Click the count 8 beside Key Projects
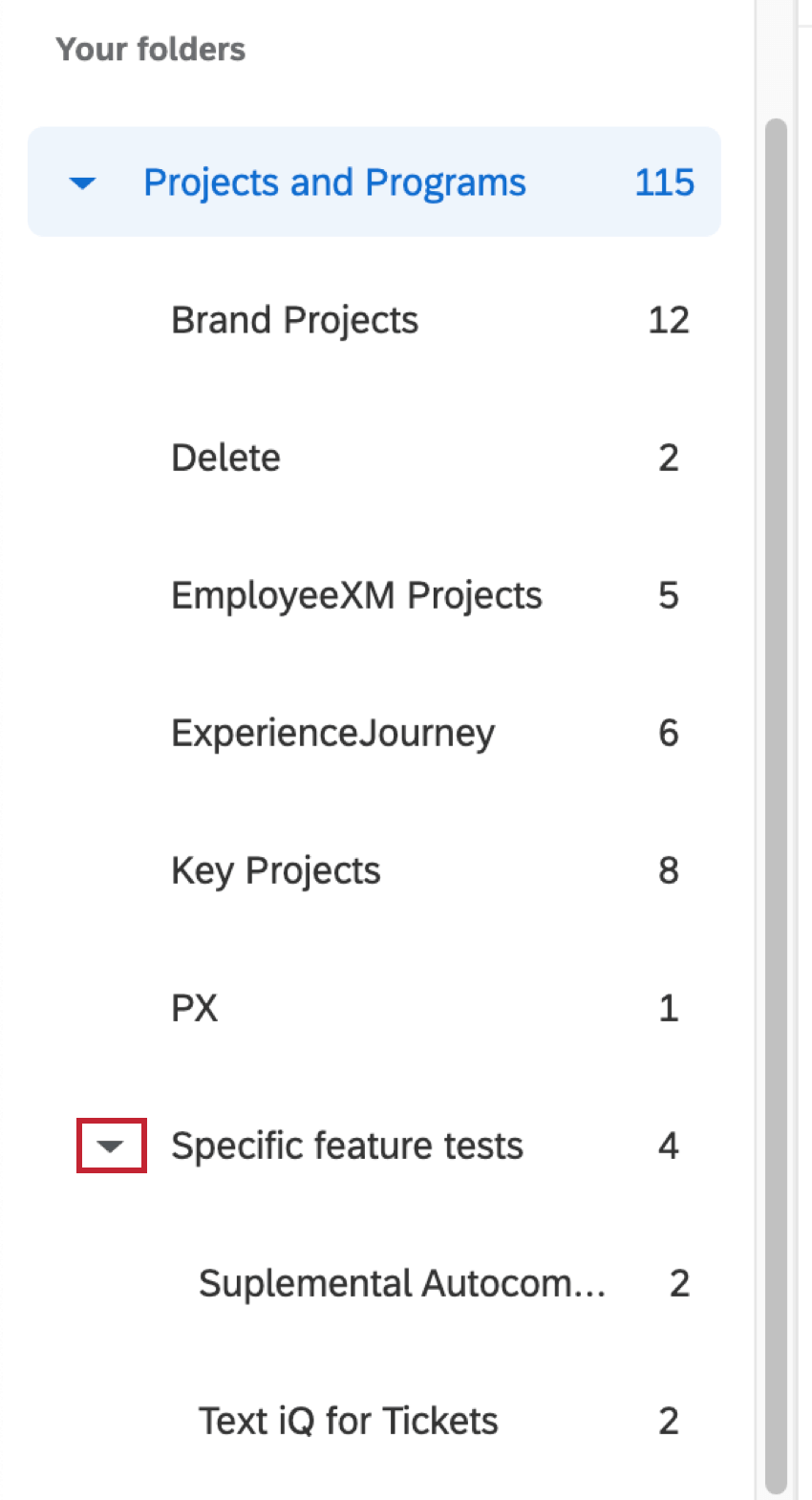812x1500 pixels. (x=671, y=869)
